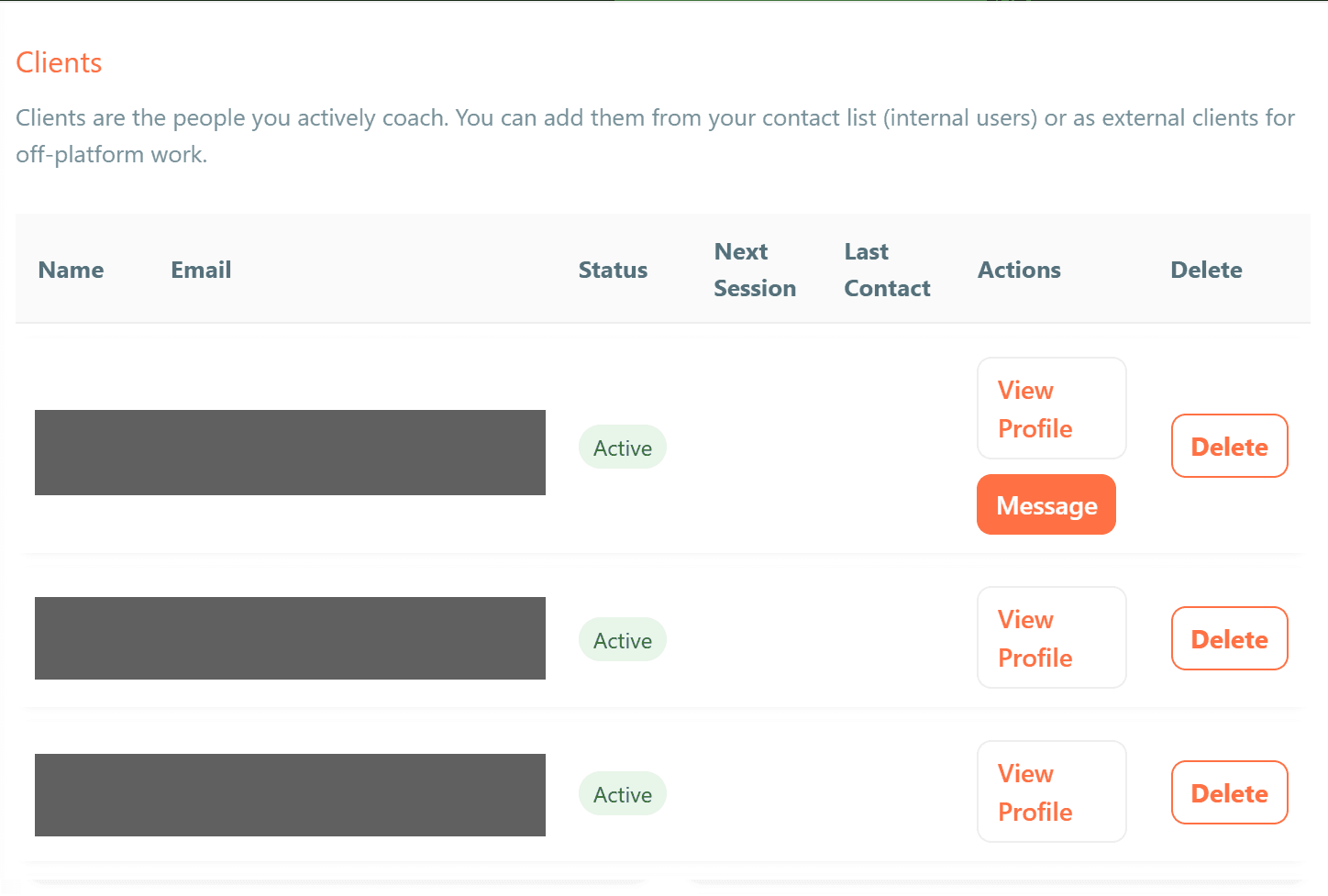Click View Profile for the first client

click(x=1051, y=408)
